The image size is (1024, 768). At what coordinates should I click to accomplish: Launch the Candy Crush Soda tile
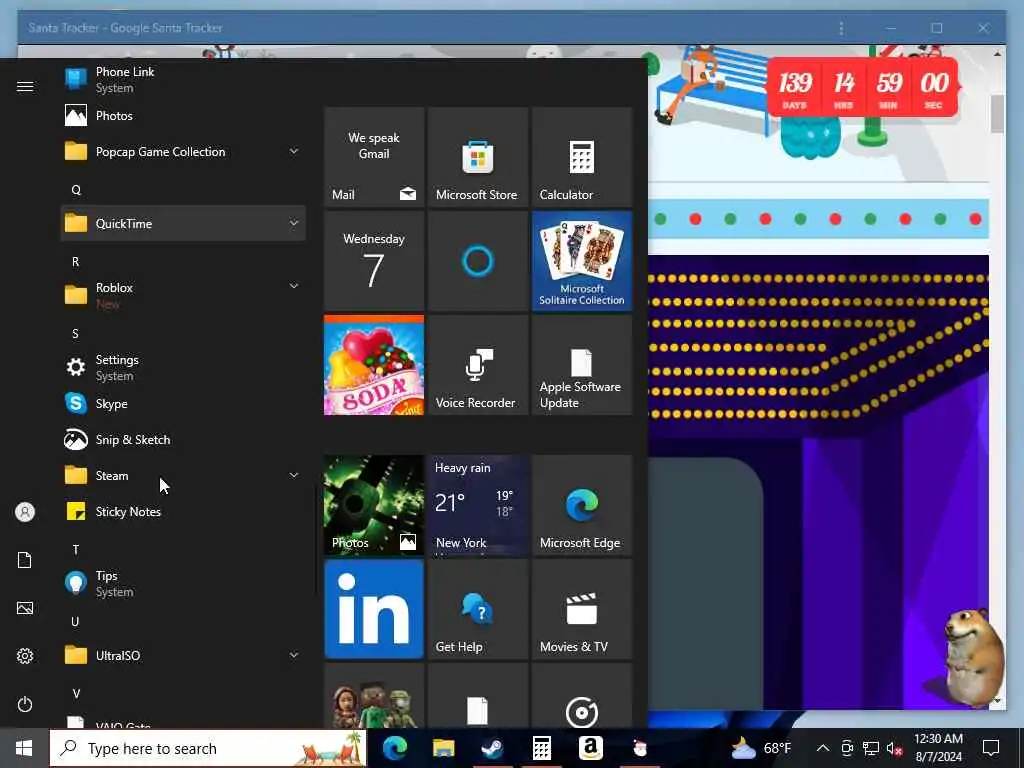pyautogui.click(x=374, y=365)
